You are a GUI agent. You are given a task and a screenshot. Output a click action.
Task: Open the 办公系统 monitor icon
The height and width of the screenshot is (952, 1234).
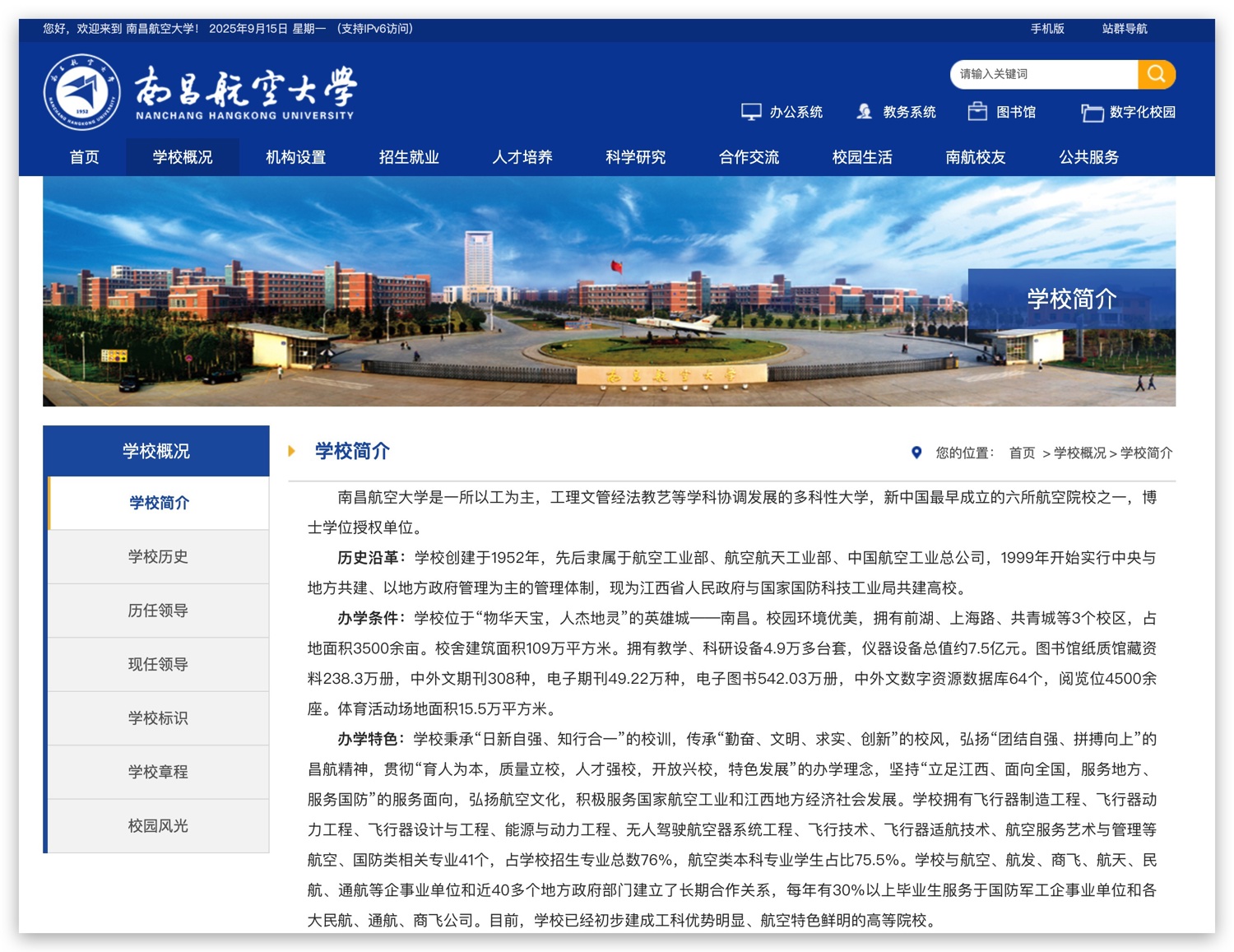[750, 112]
